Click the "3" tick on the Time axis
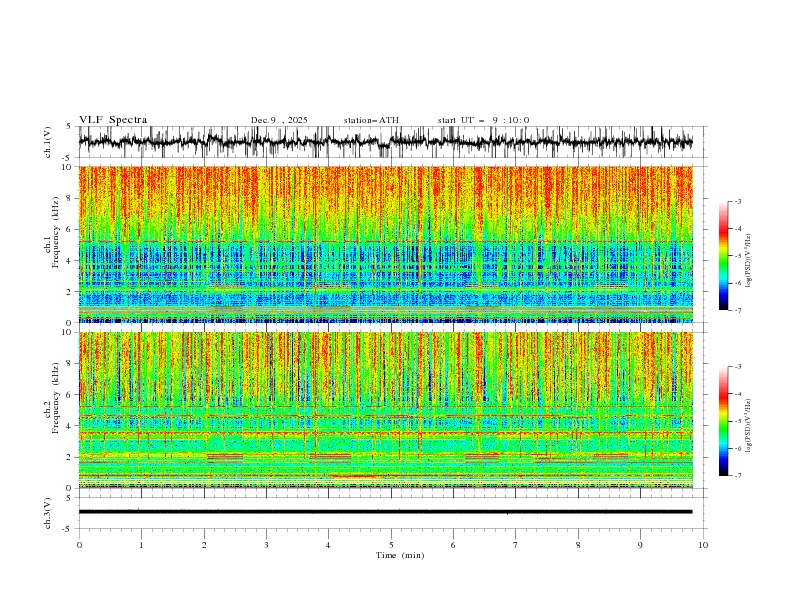This screenshot has width=792, height=612. (266, 545)
